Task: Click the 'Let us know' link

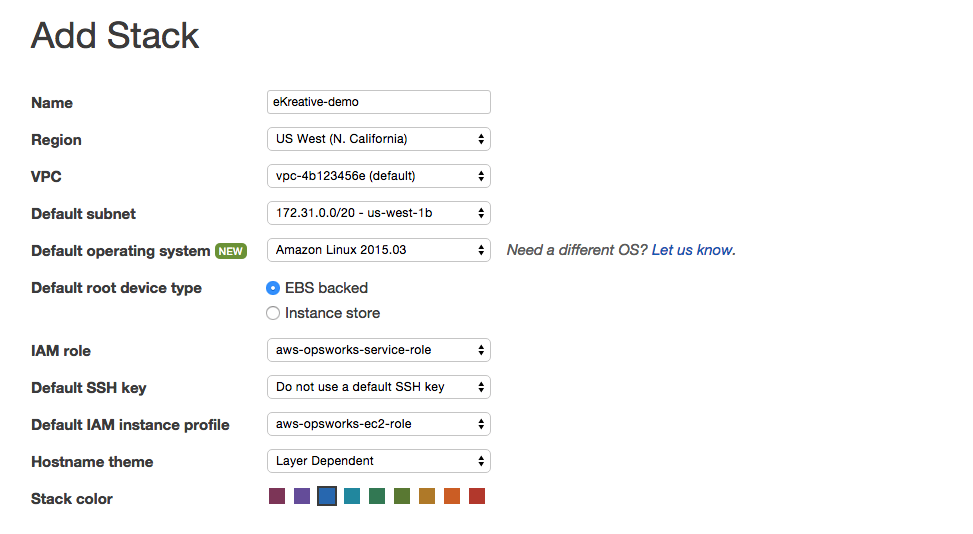Action: tap(692, 250)
